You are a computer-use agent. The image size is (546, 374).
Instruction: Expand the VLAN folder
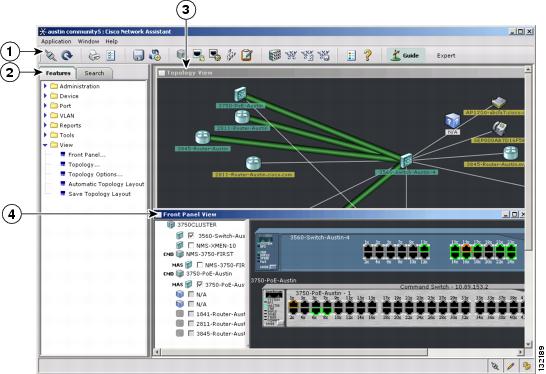(x=45, y=115)
